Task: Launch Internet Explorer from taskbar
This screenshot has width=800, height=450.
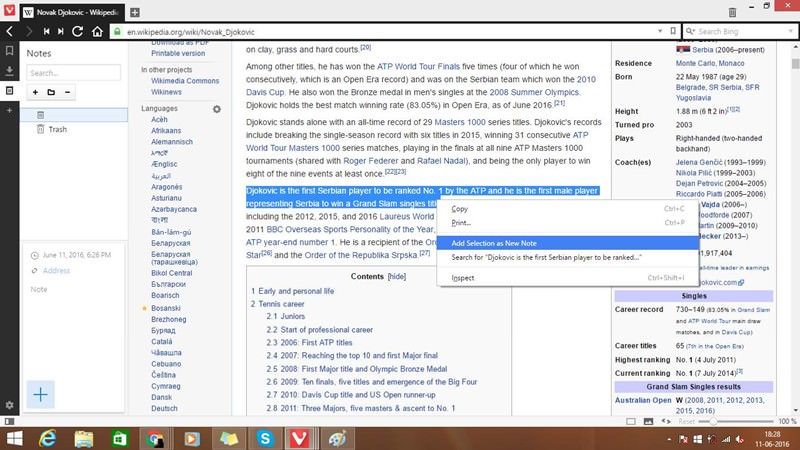Action: tap(48, 438)
